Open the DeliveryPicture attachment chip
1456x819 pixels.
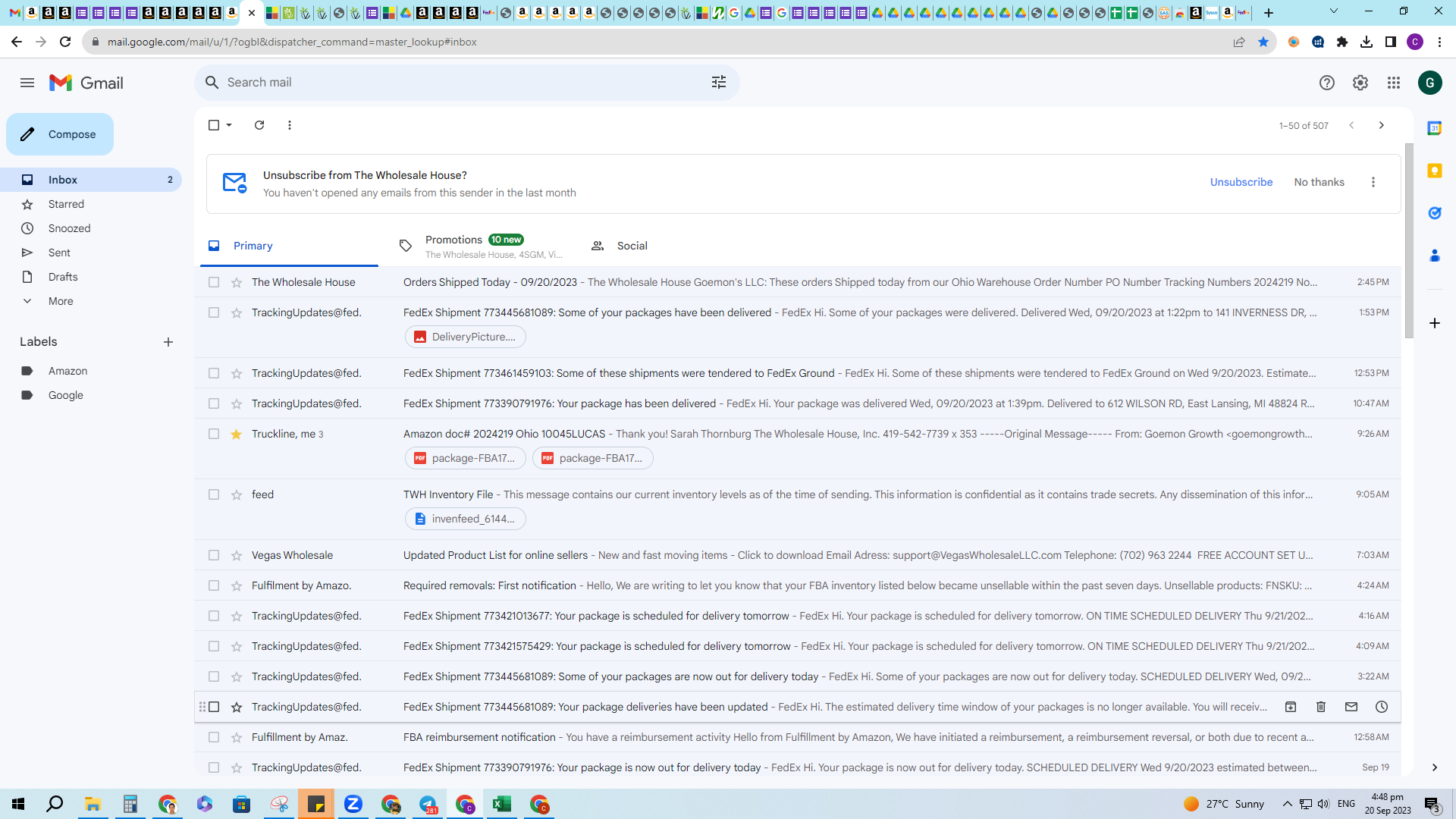pyautogui.click(x=465, y=337)
